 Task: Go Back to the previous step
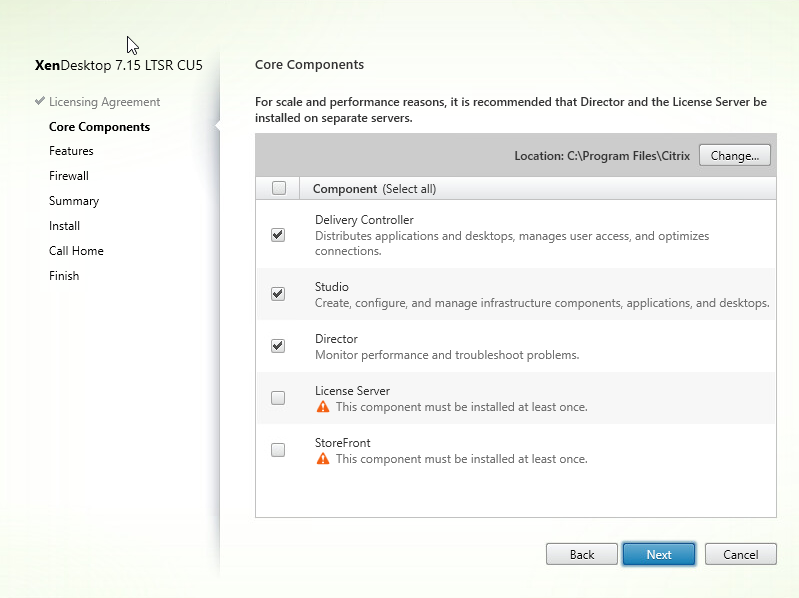581,554
